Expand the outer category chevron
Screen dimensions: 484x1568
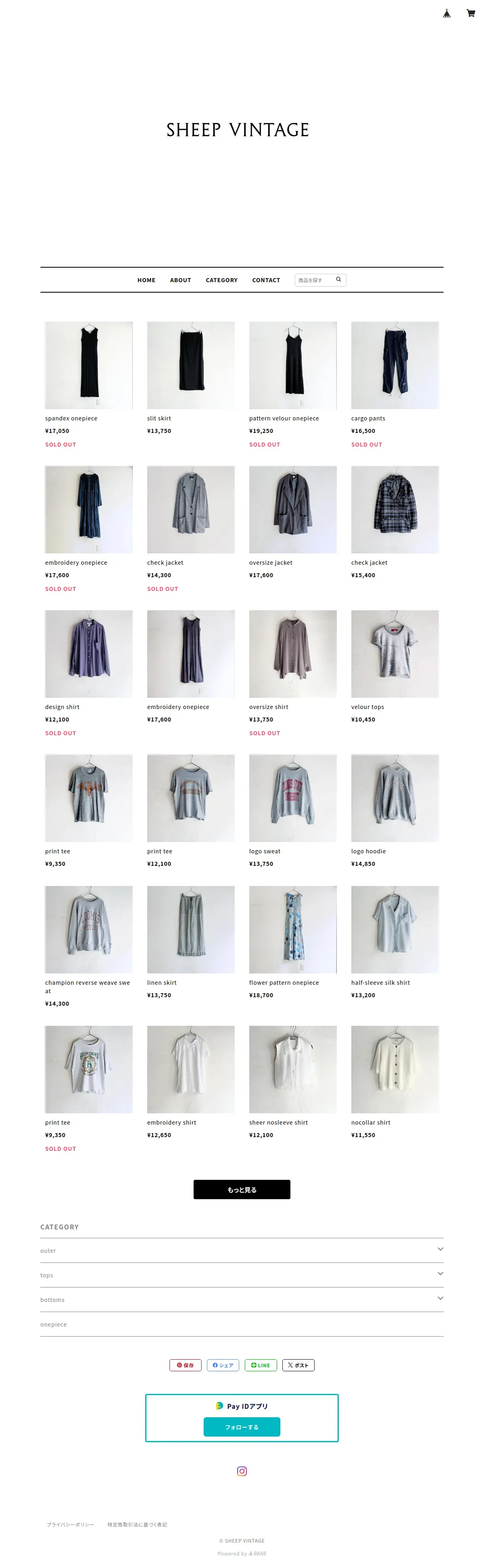pos(440,1249)
